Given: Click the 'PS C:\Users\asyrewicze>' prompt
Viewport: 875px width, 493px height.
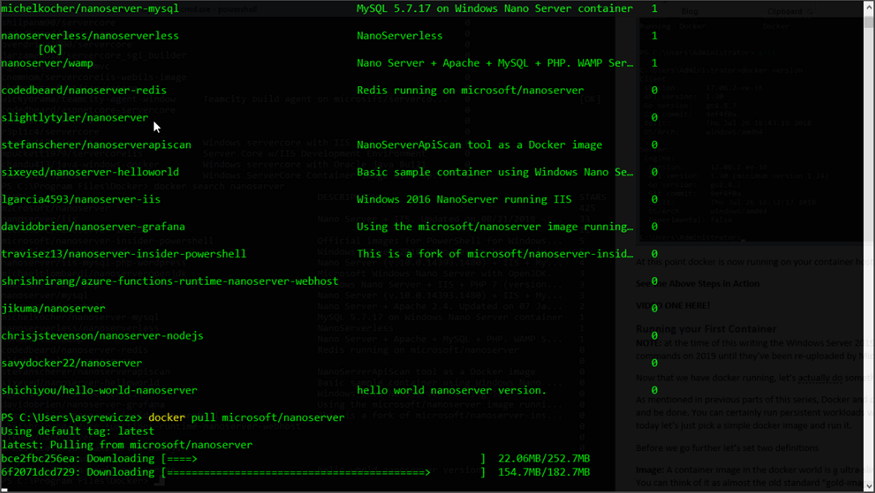Looking at the screenshot, I should pyautogui.click(x=71, y=418).
